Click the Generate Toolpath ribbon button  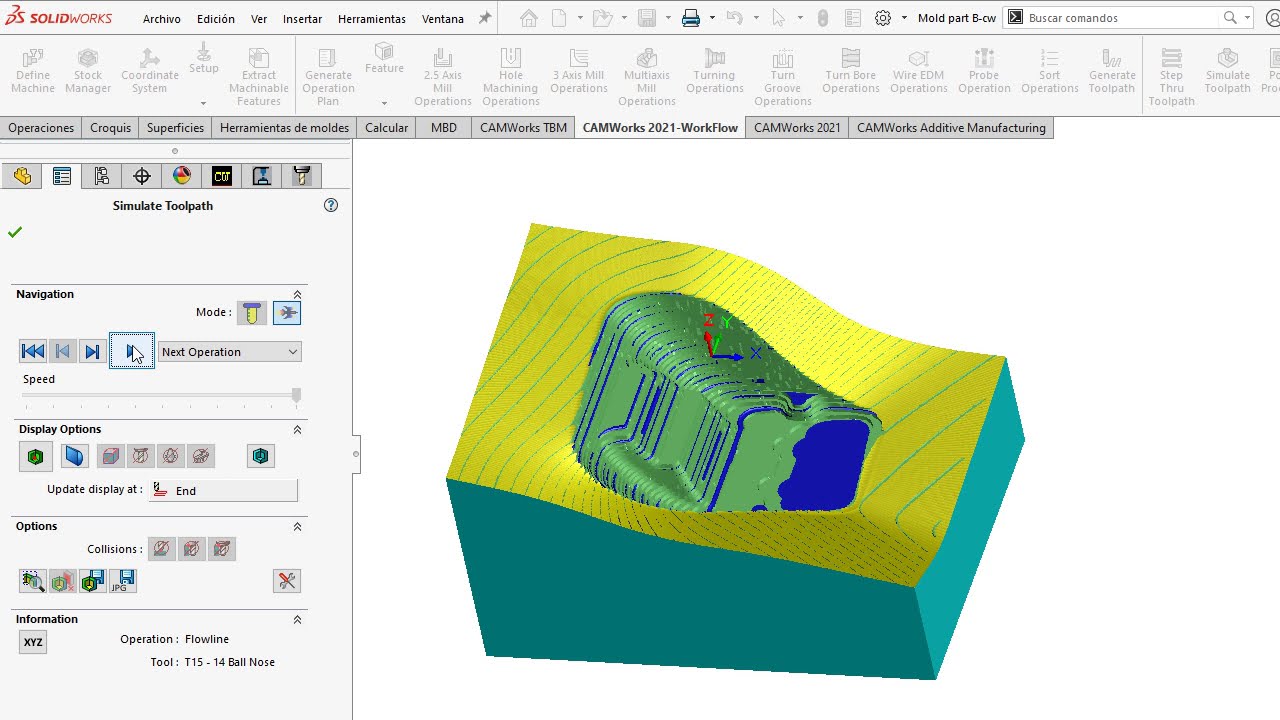(1112, 70)
